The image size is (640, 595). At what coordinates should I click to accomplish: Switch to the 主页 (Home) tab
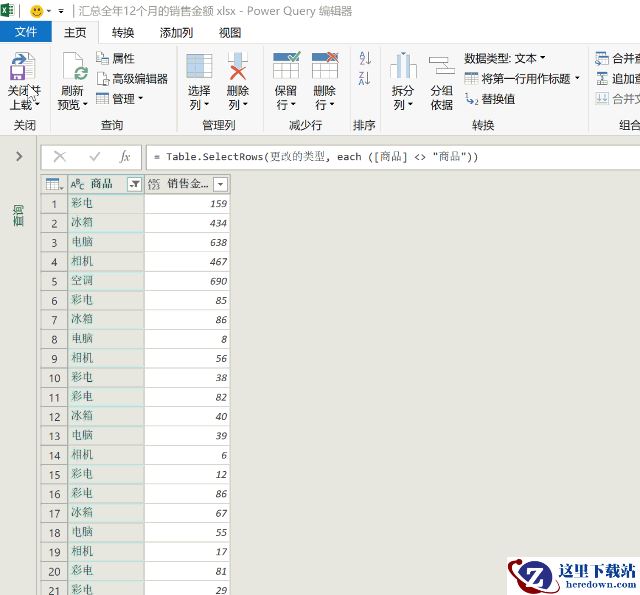click(x=75, y=32)
